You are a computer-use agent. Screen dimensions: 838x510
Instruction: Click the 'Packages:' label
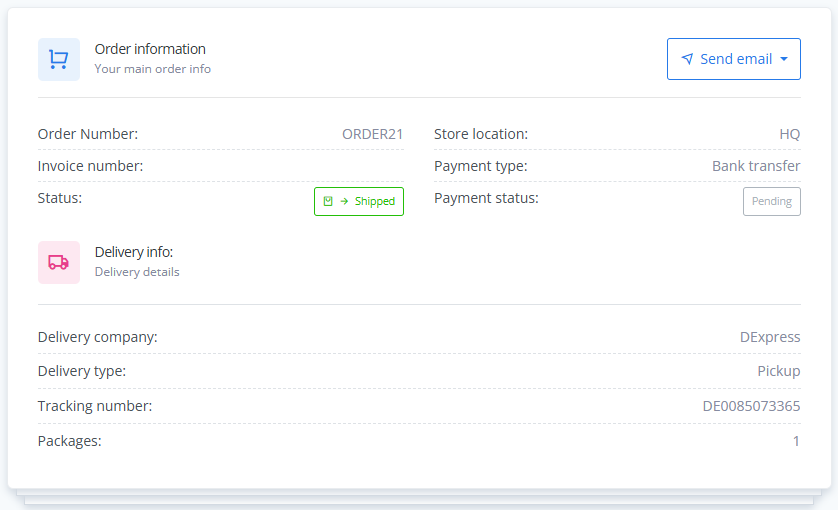click(69, 441)
